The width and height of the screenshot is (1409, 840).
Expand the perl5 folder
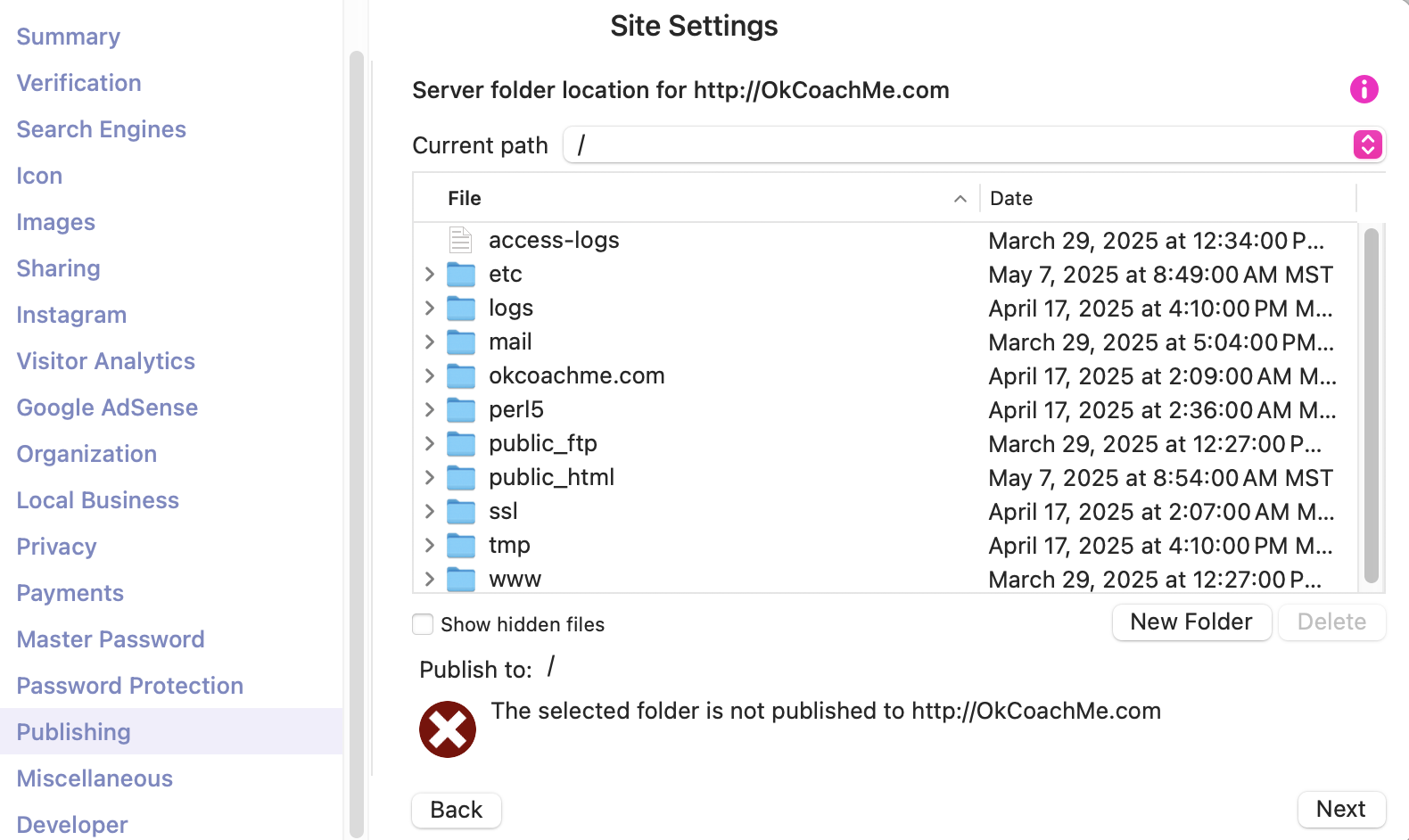(x=429, y=409)
